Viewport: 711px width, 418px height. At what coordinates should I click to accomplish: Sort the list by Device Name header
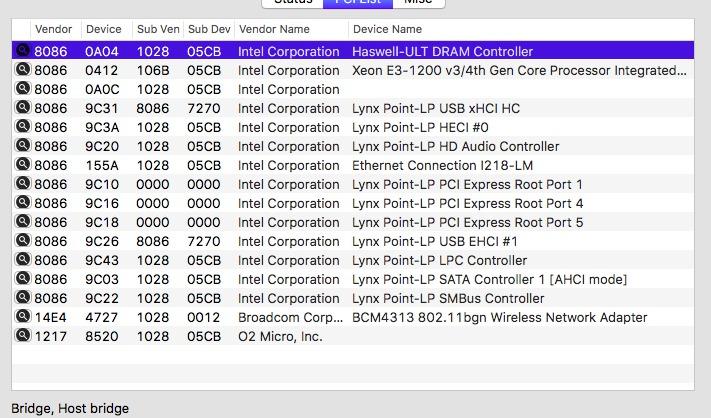click(387, 29)
